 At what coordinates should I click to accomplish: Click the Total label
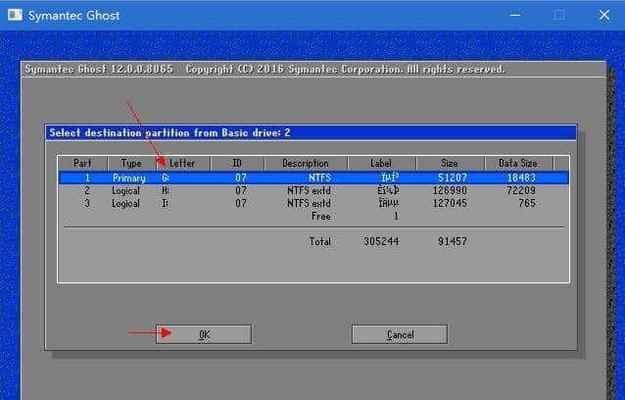click(320, 241)
